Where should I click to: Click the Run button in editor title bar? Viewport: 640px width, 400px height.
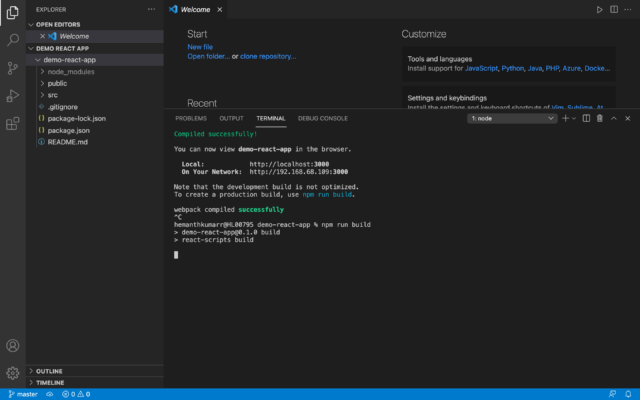[599, 9]
